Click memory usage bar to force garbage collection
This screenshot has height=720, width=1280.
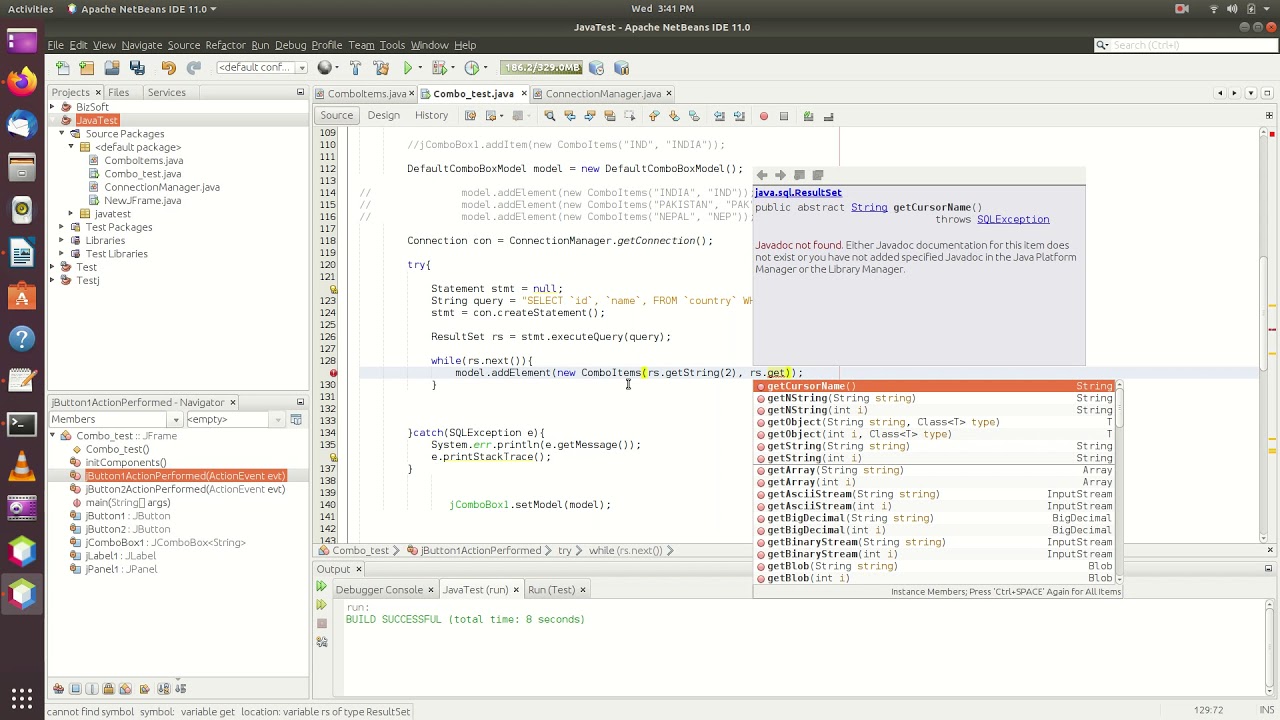[542, 68]
